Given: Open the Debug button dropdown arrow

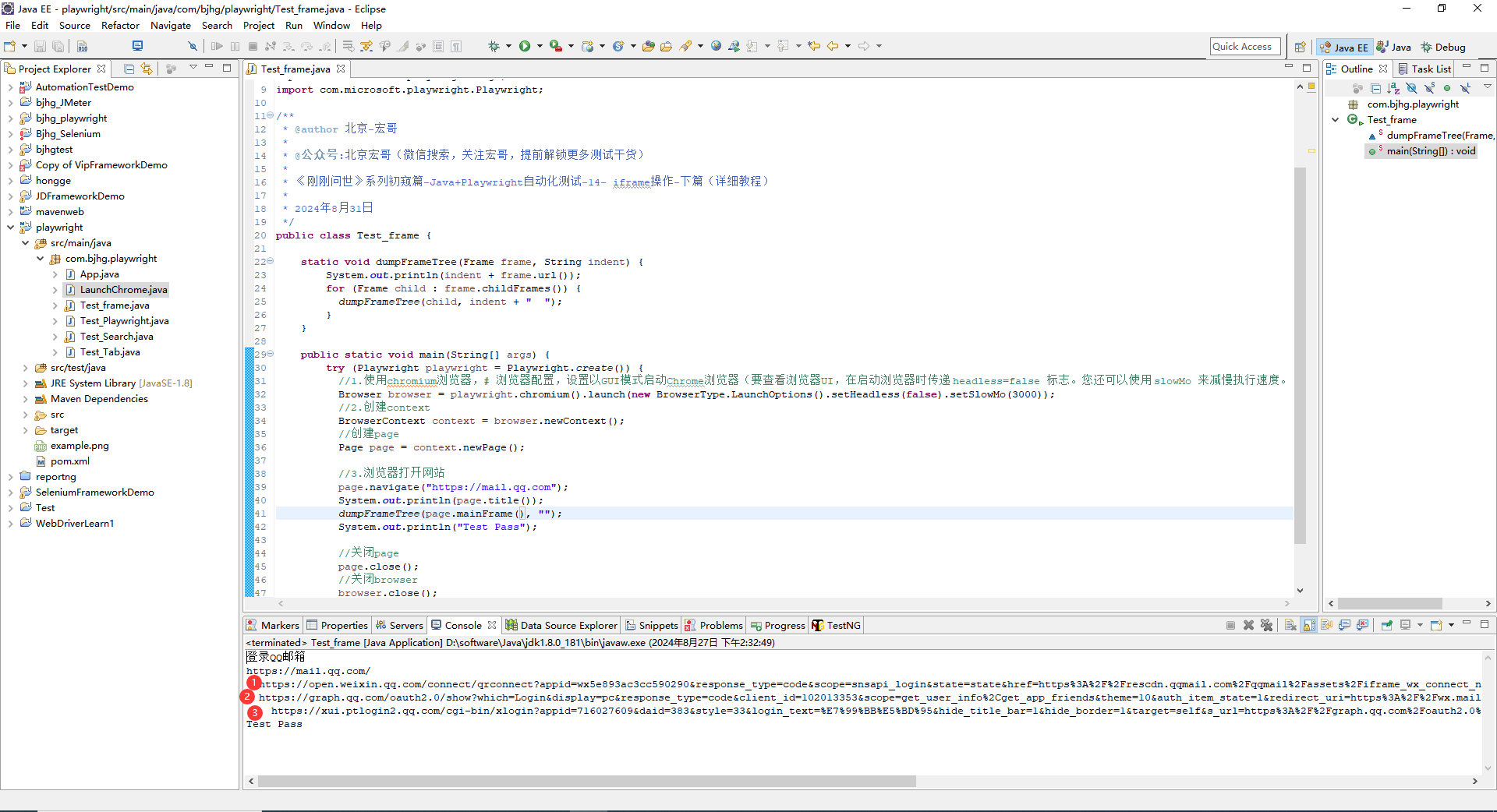Looking at the screenshot, I should pyautogui.click(x=508, y=46).
